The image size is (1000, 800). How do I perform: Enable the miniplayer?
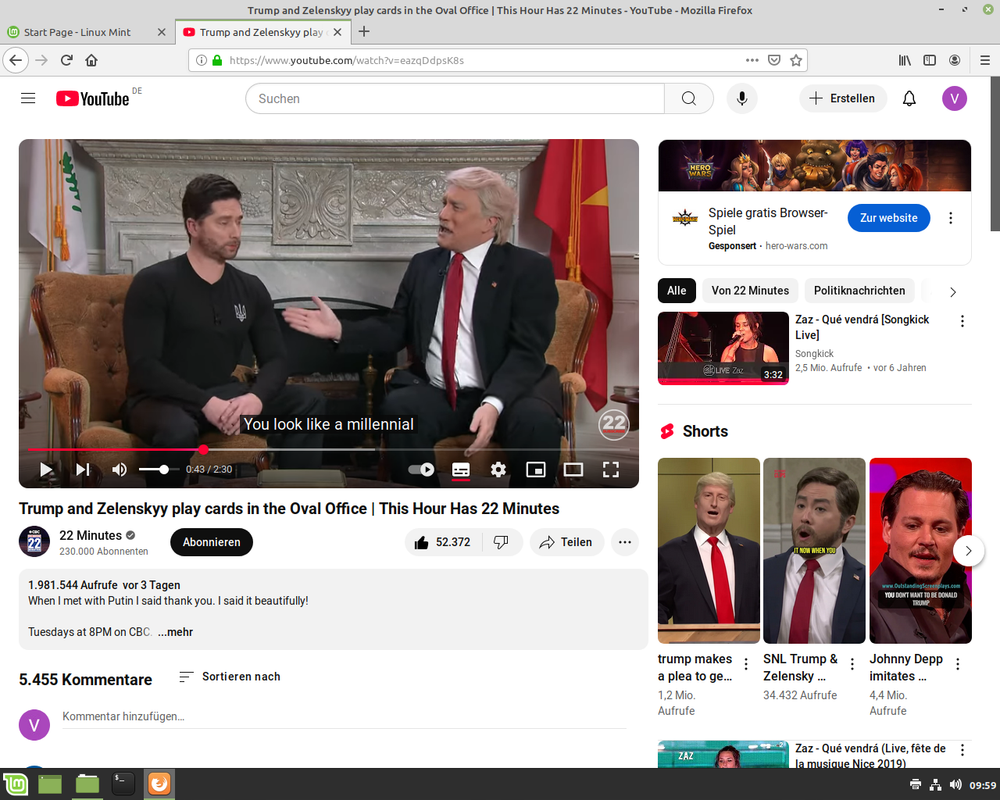click(536, 470)
